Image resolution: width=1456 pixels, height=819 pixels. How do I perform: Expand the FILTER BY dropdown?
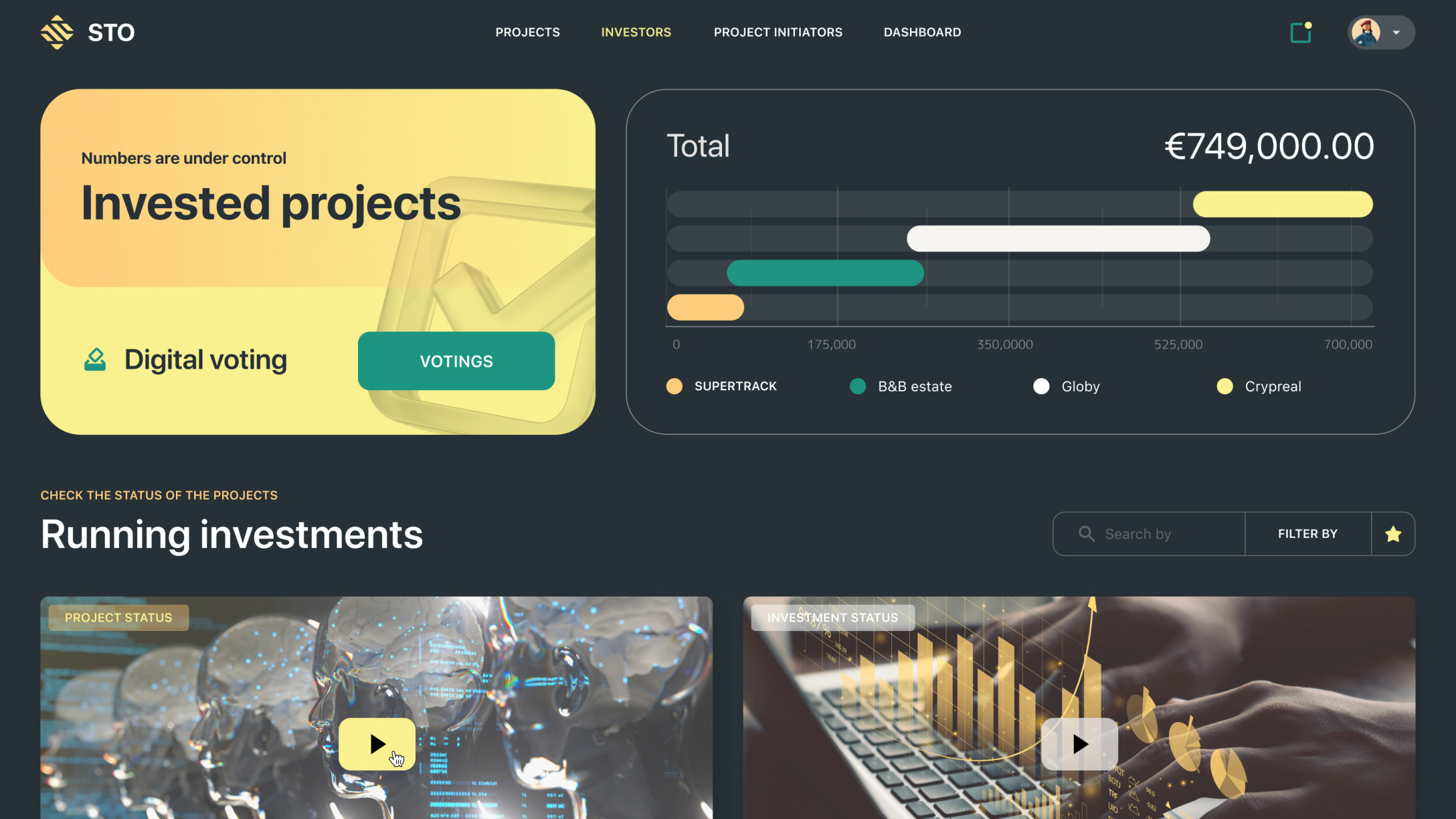coord(1308,533)
